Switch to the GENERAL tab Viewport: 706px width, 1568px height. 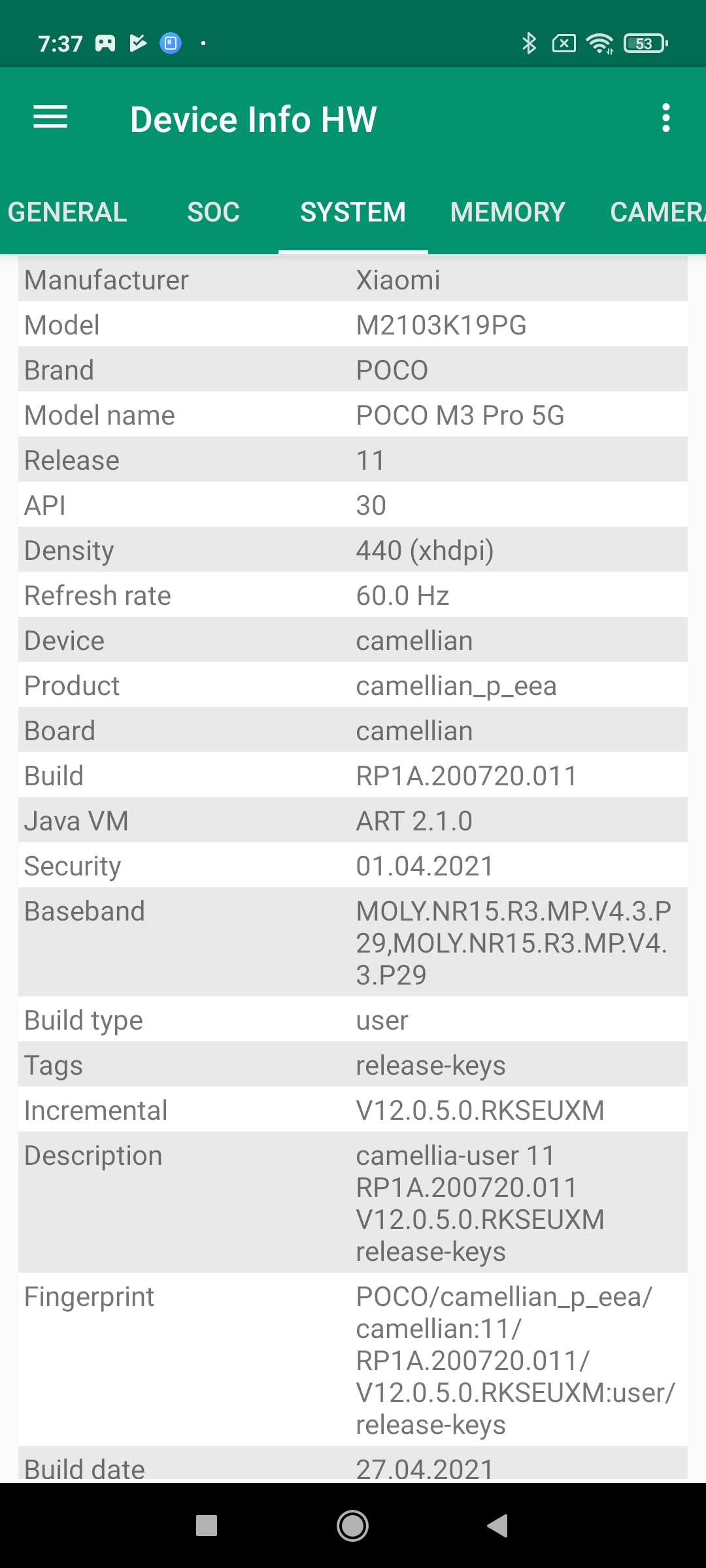(x=67, y=212)
